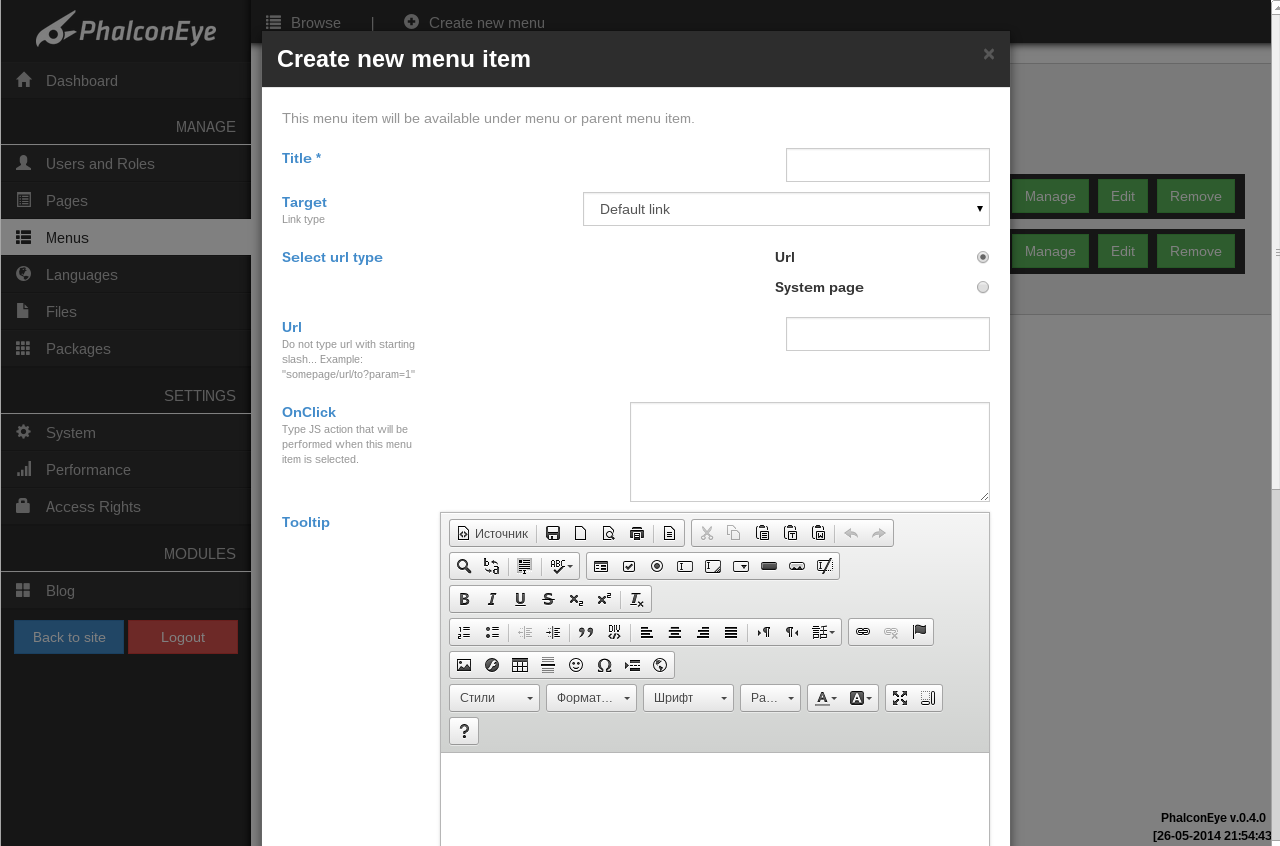The height and width of the screenshot is (846, 1280).
Task: Open Dashboard in the sidebar
Action: 125,81
